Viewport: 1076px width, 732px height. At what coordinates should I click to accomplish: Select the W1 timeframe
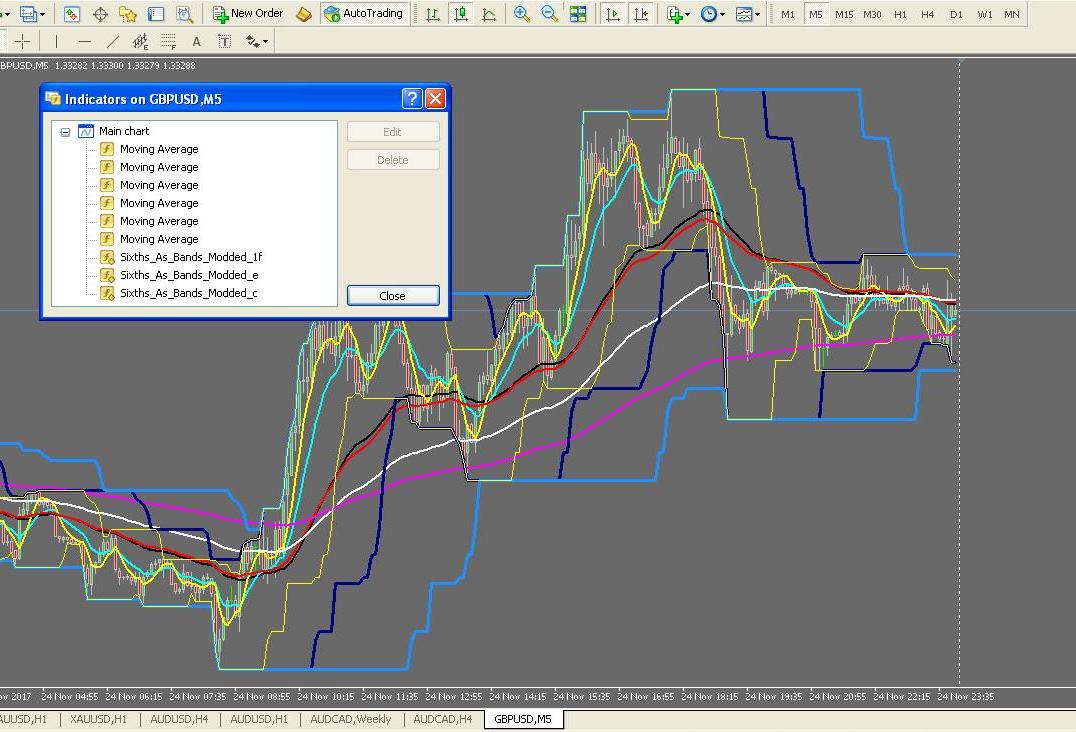pos(985,14)
